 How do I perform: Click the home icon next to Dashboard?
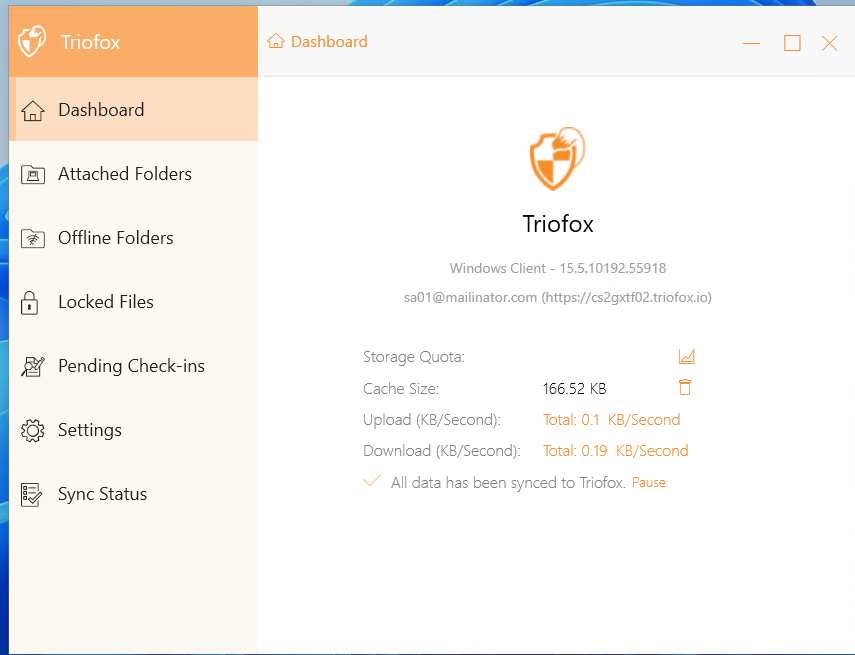(275, 42)
